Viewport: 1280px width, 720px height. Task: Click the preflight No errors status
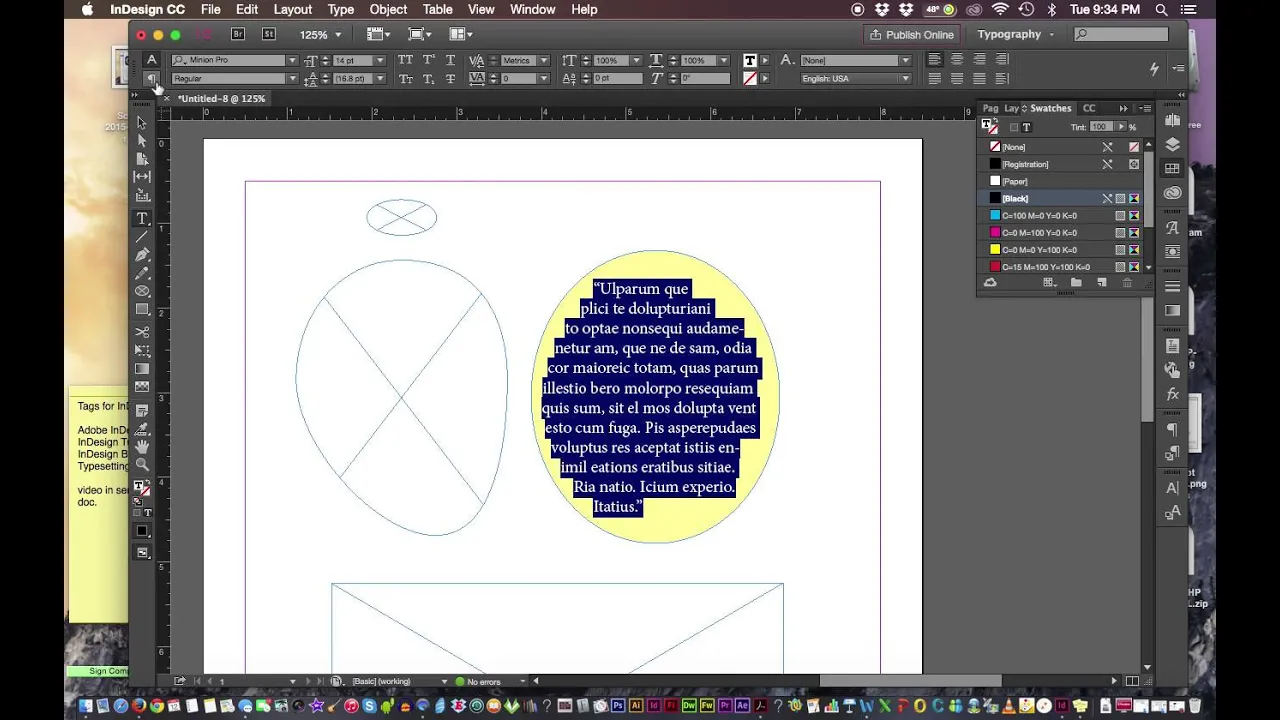click(x=478, y=681)
